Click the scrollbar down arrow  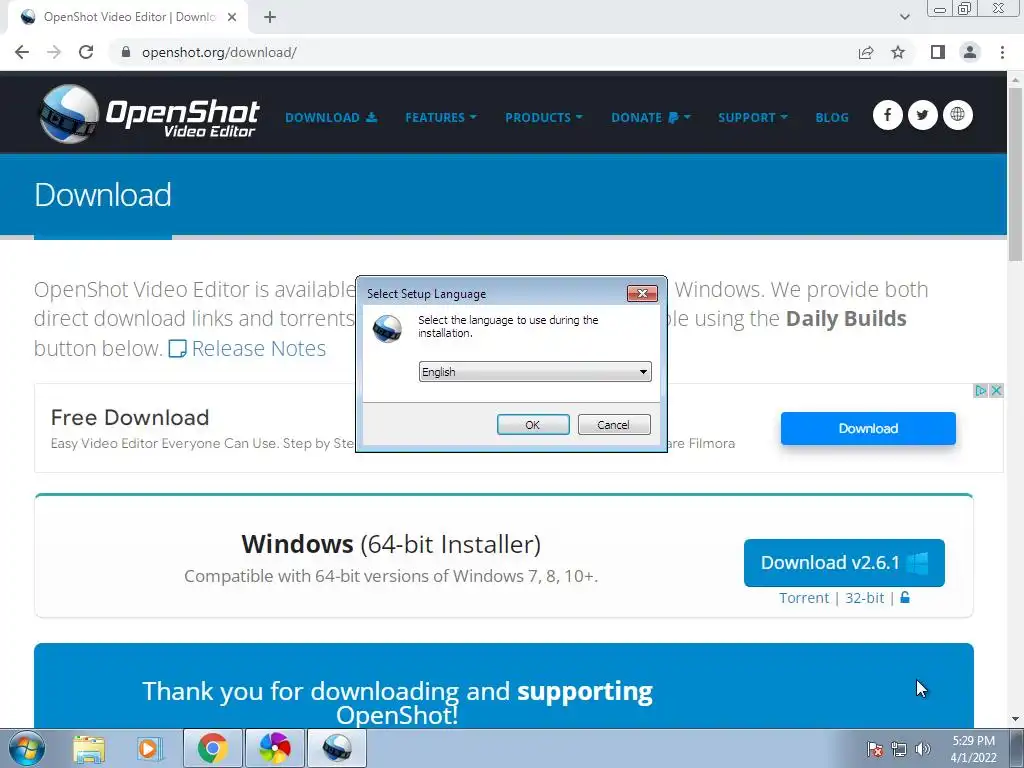(1016, 720)
